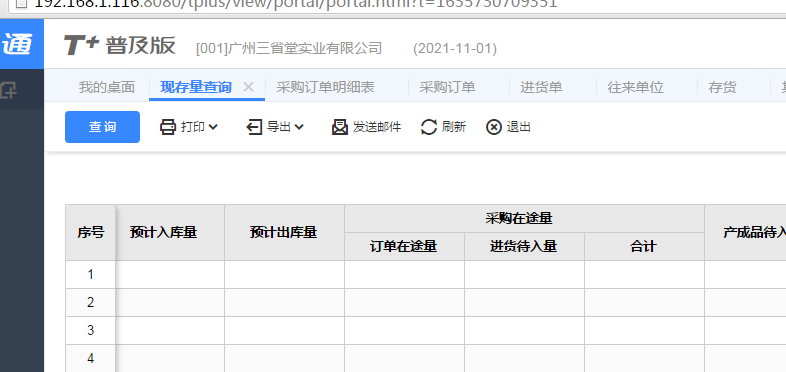
Task: Click the browser address bar URL
Action: pyautogui.click(x=296, y=4)
